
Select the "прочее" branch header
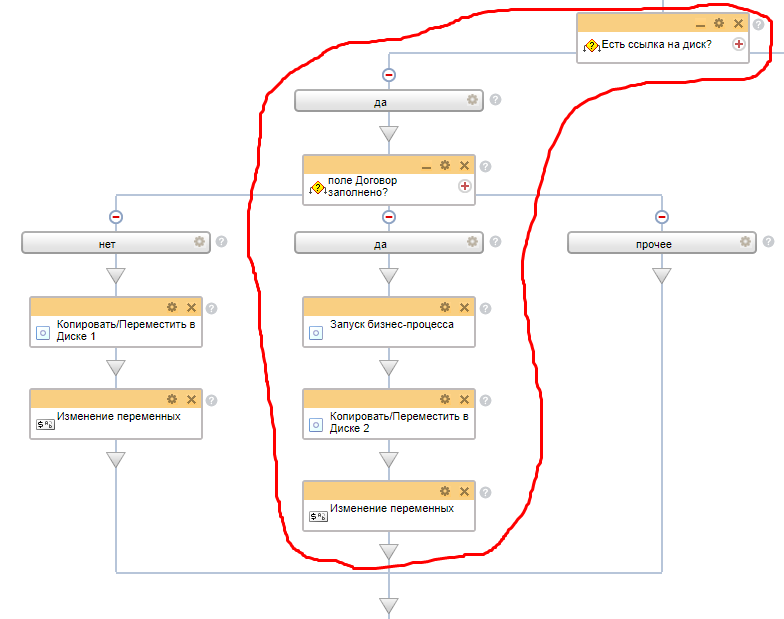point(650,242)
